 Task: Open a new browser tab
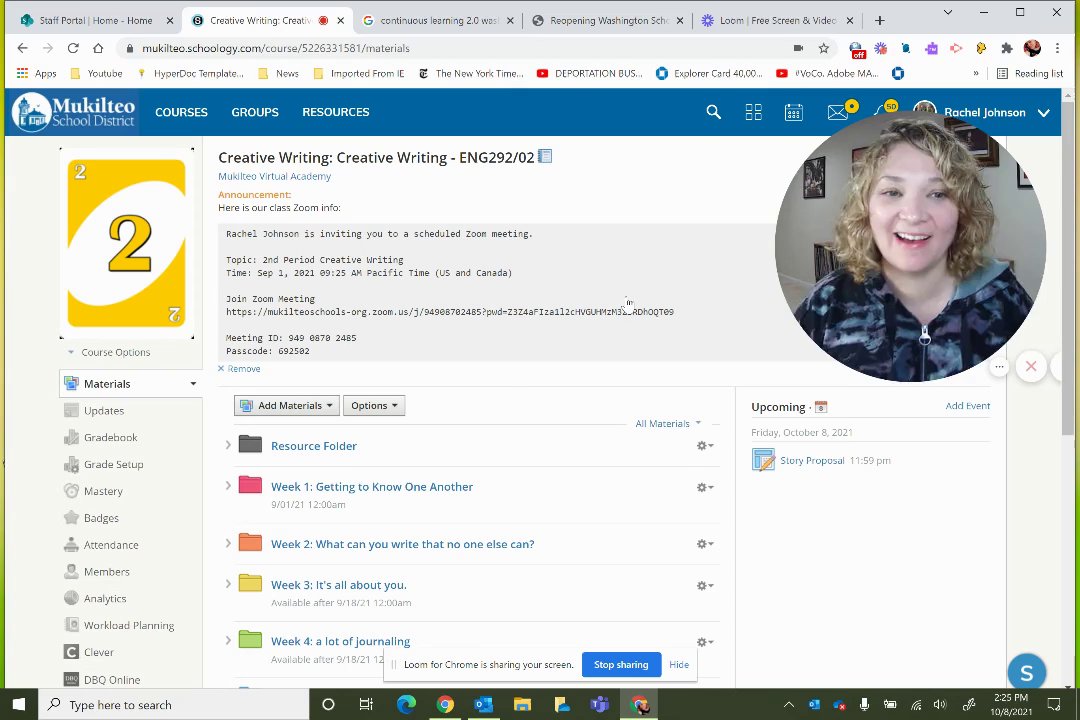tap(880, 21)
